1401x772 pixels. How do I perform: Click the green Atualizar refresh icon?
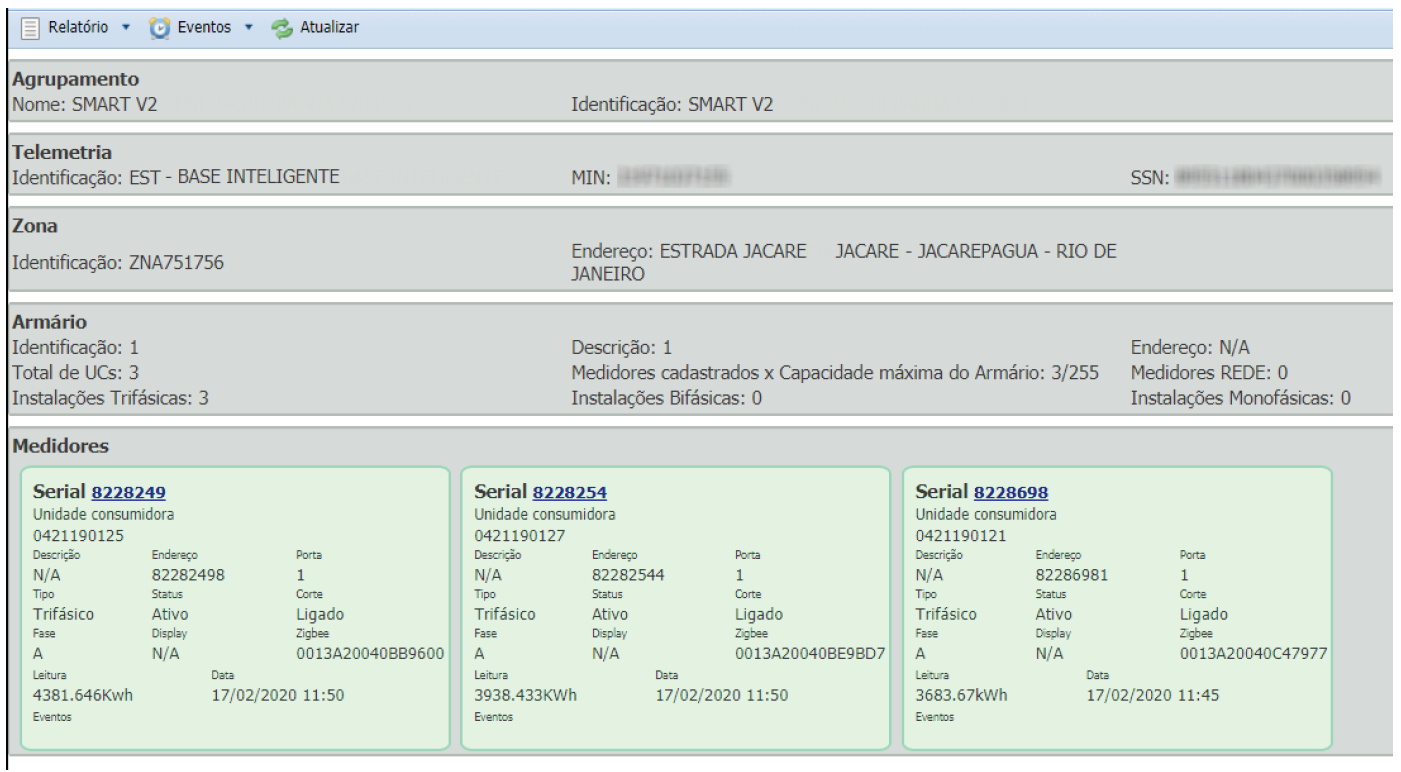coord(282,28)
